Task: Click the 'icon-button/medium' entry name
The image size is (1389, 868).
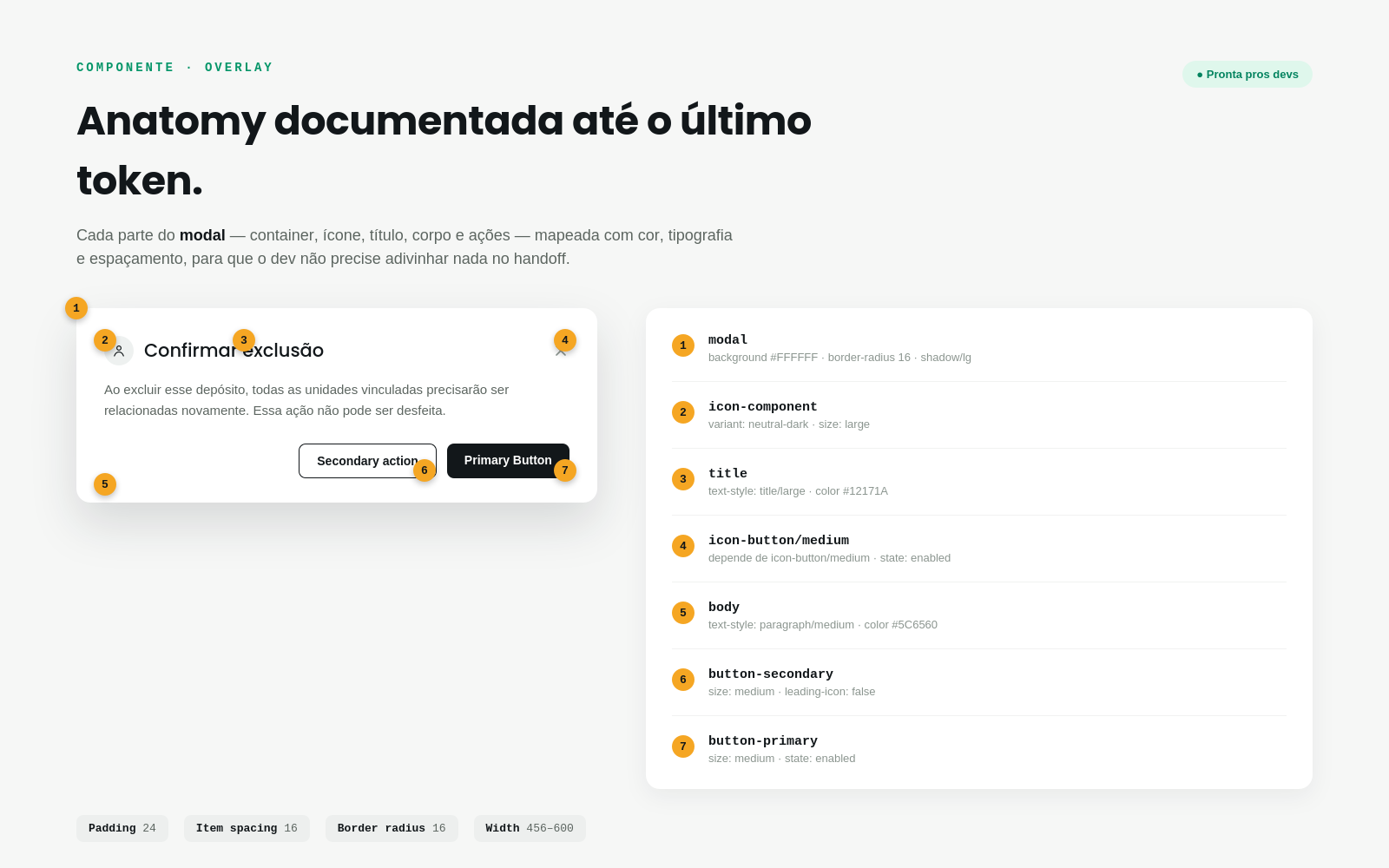Action: (779, 540)
